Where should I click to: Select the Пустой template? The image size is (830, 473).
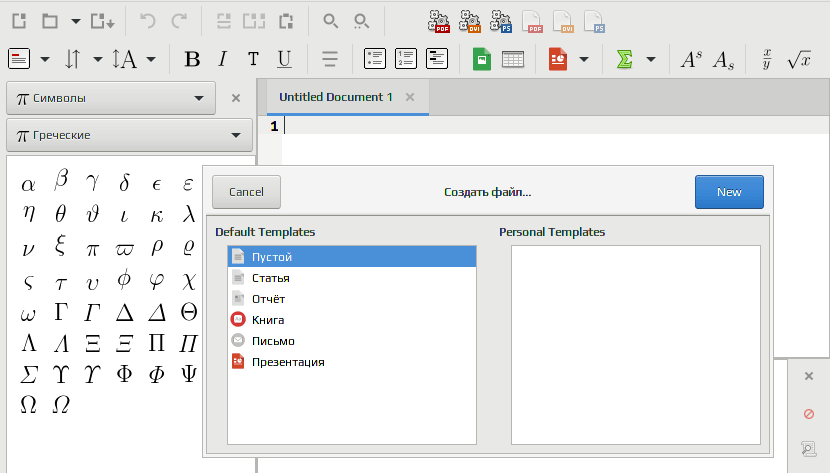pyautogui.click(x=352, y=257)
